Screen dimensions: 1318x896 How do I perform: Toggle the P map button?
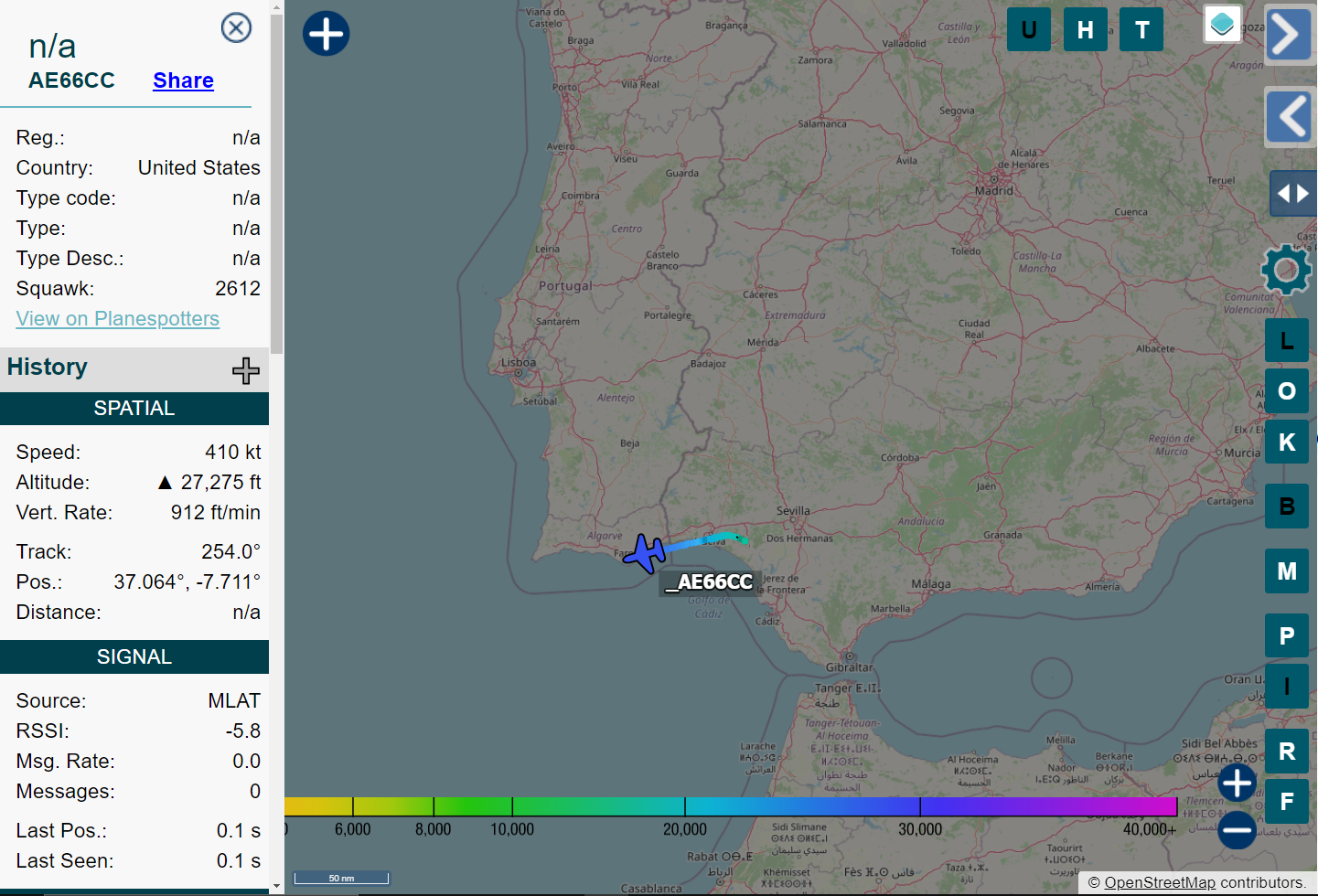pyautogui.click(x=1287, y=635)
